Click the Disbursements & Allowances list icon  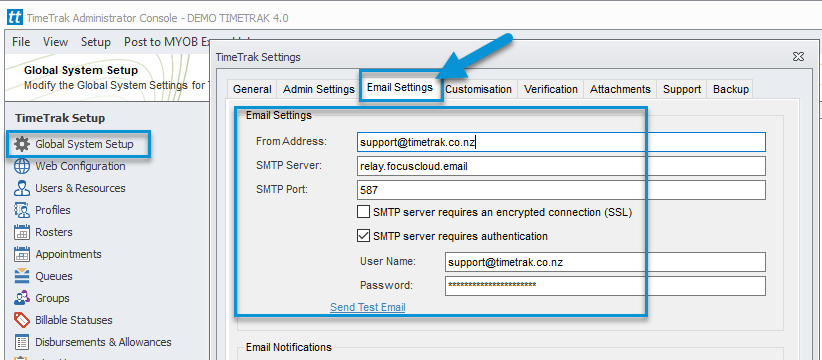tap(21, 342)
